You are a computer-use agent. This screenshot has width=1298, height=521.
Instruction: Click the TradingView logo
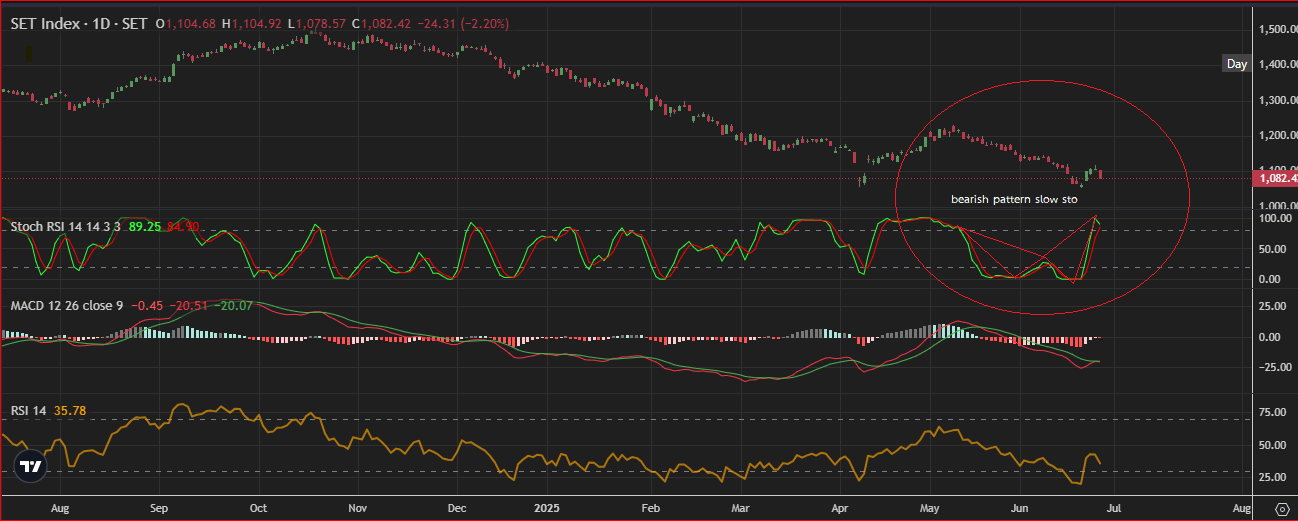click(x=31, y=466)
